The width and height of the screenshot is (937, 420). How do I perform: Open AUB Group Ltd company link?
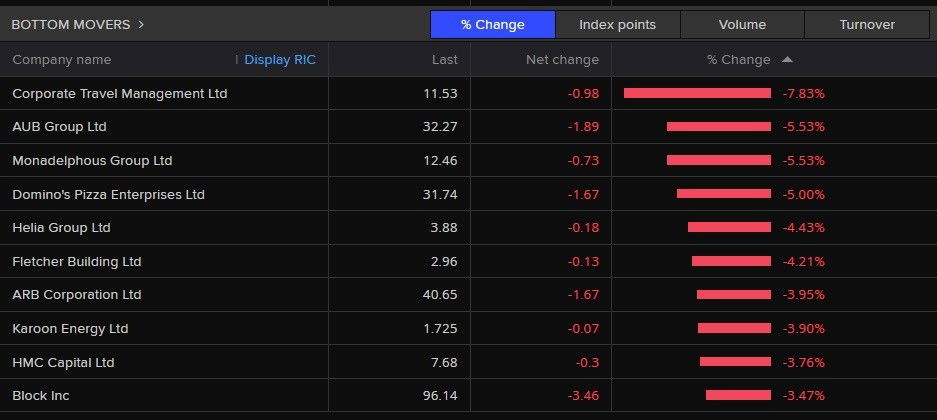point(59,127)
